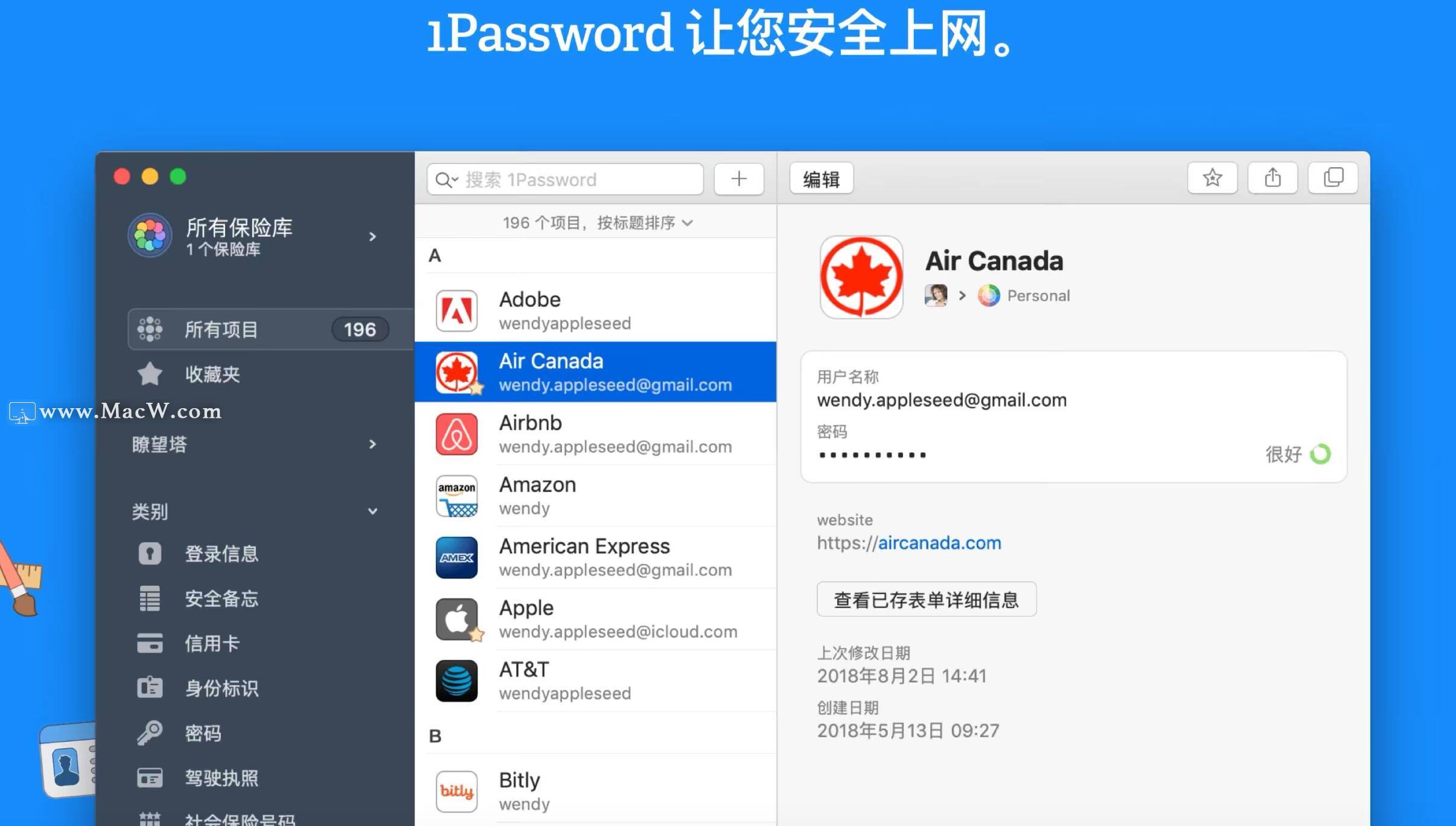This screenshot has height=826, width=1456.
Task: Open aircanada.com website link
Action: tap(938, 543)
